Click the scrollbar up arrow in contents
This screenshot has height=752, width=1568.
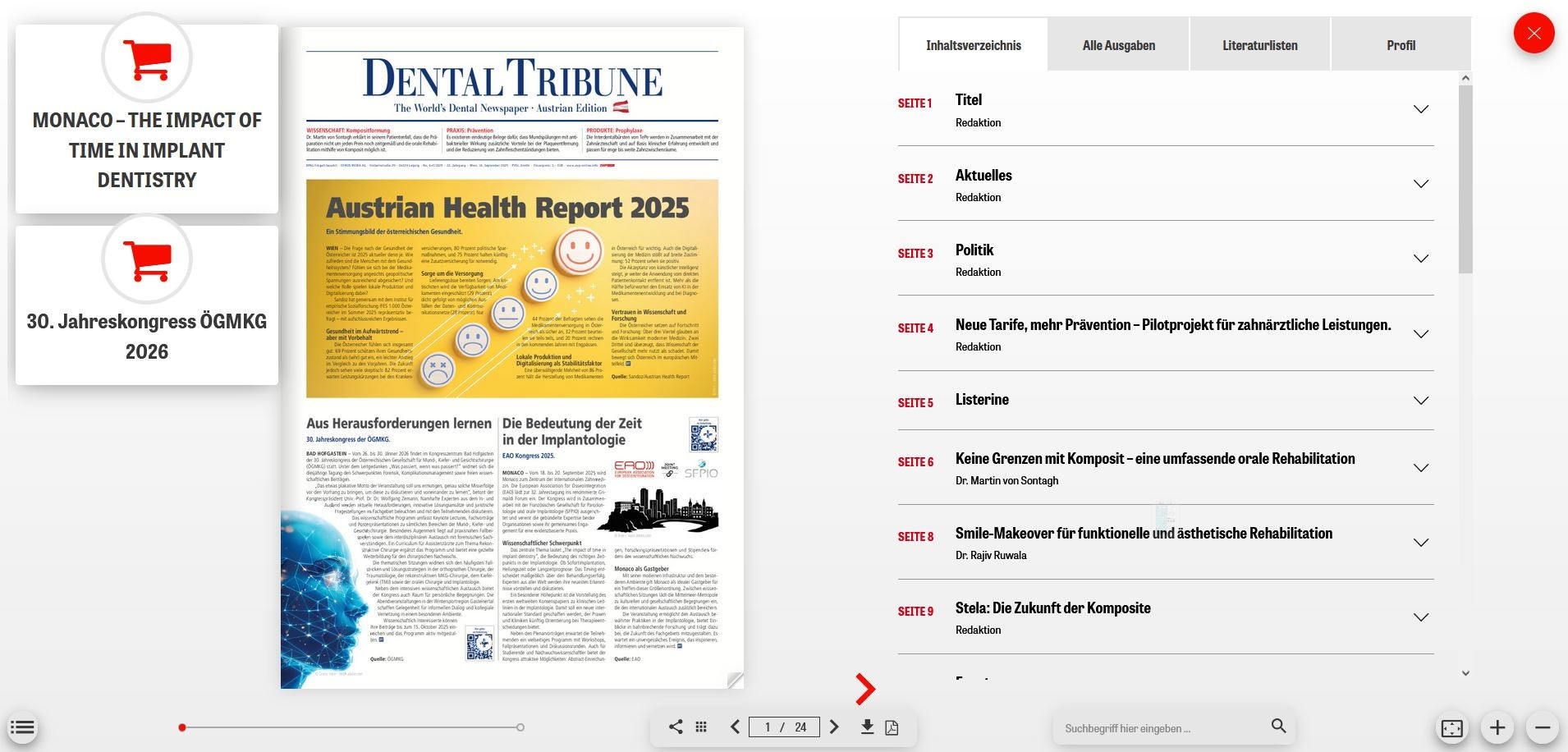coord(1465,78)
